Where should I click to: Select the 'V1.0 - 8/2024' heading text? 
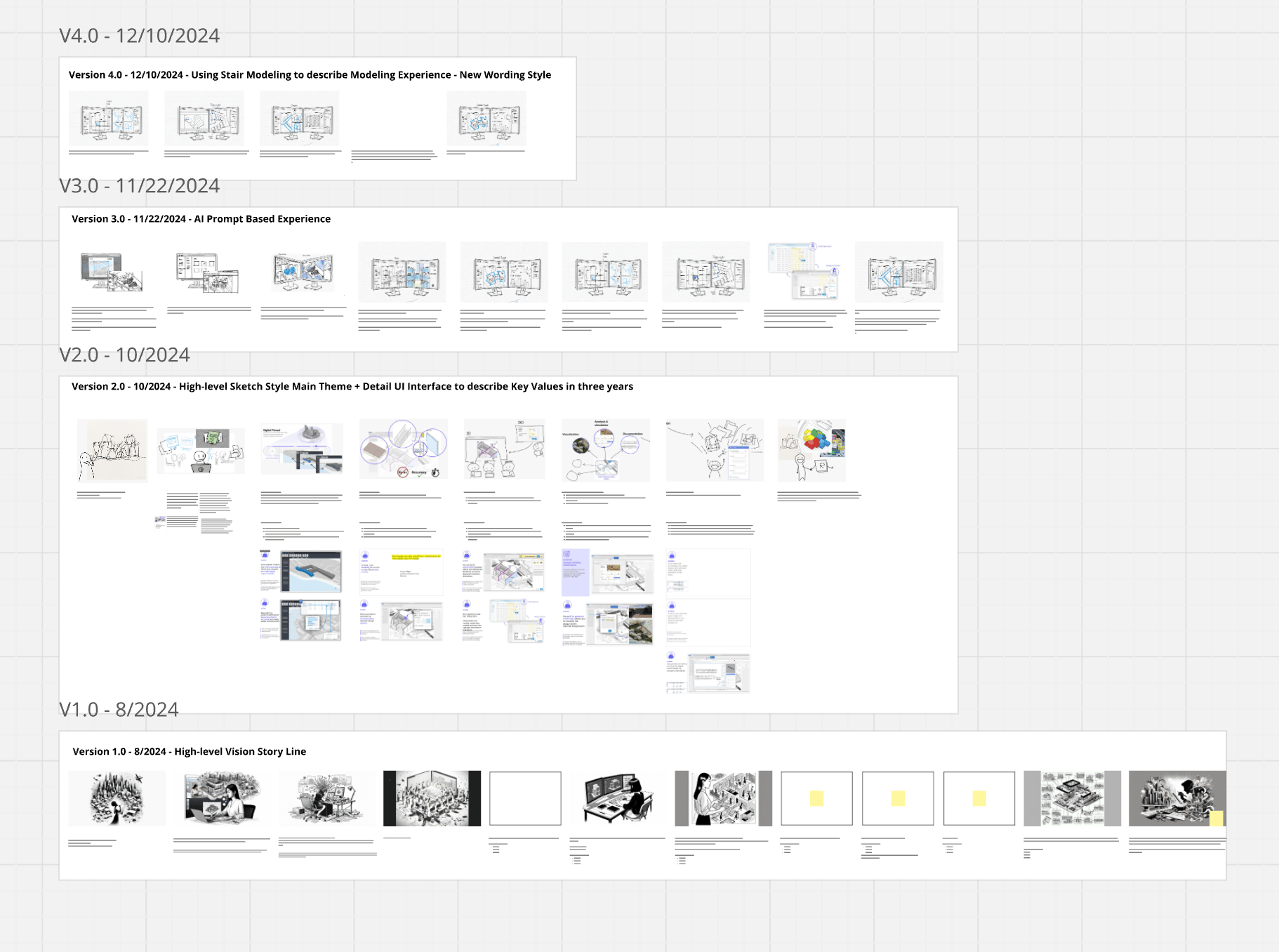[119, 710]
